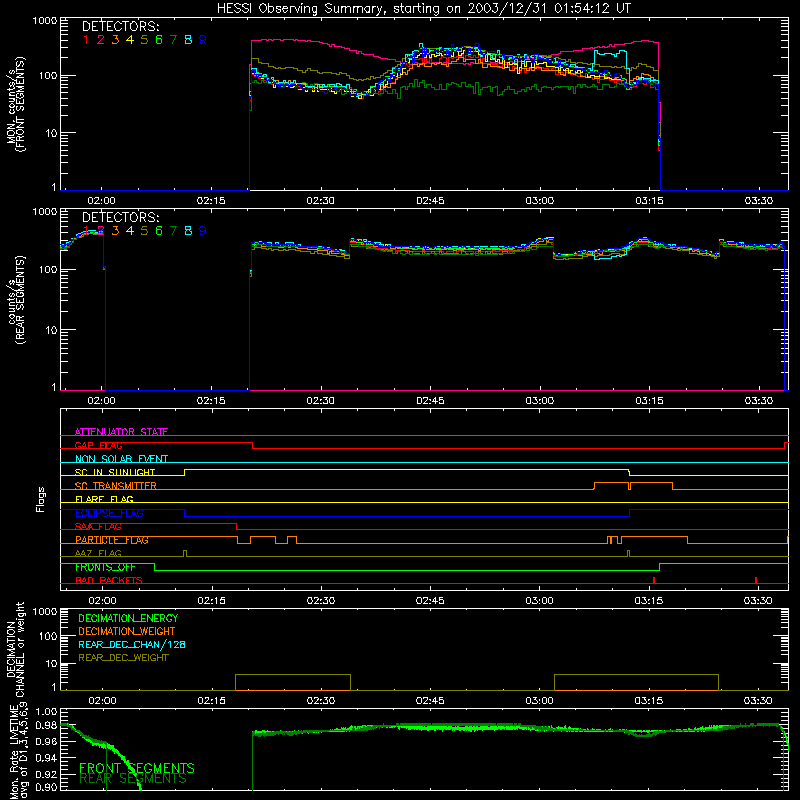Click 'Mon. Rate LIVETIME' axis label
Viewport: 800px width, 800px height.
pos(15,752)
